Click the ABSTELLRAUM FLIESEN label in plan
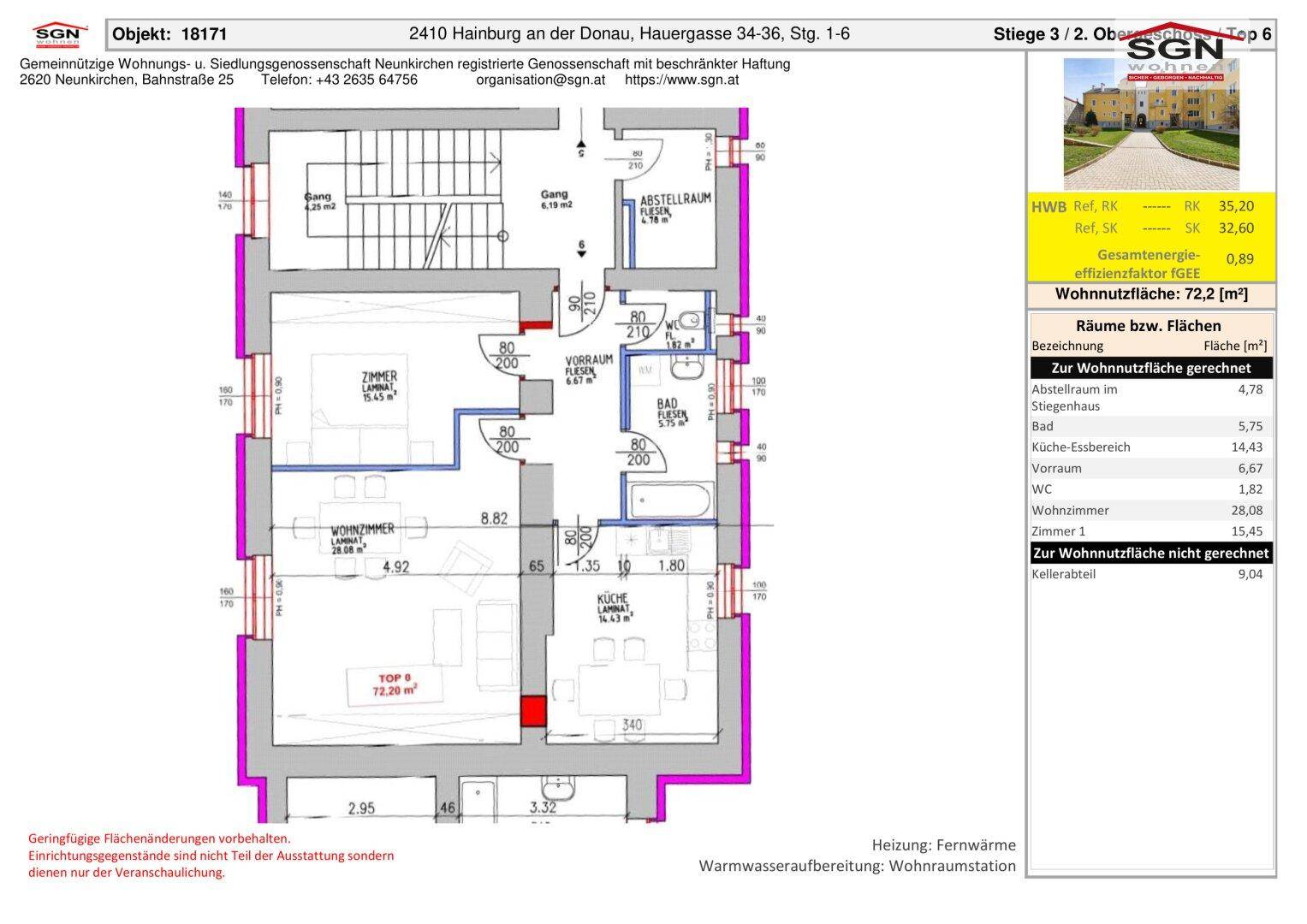This screenshot has height=924, width=1307. 676,207
